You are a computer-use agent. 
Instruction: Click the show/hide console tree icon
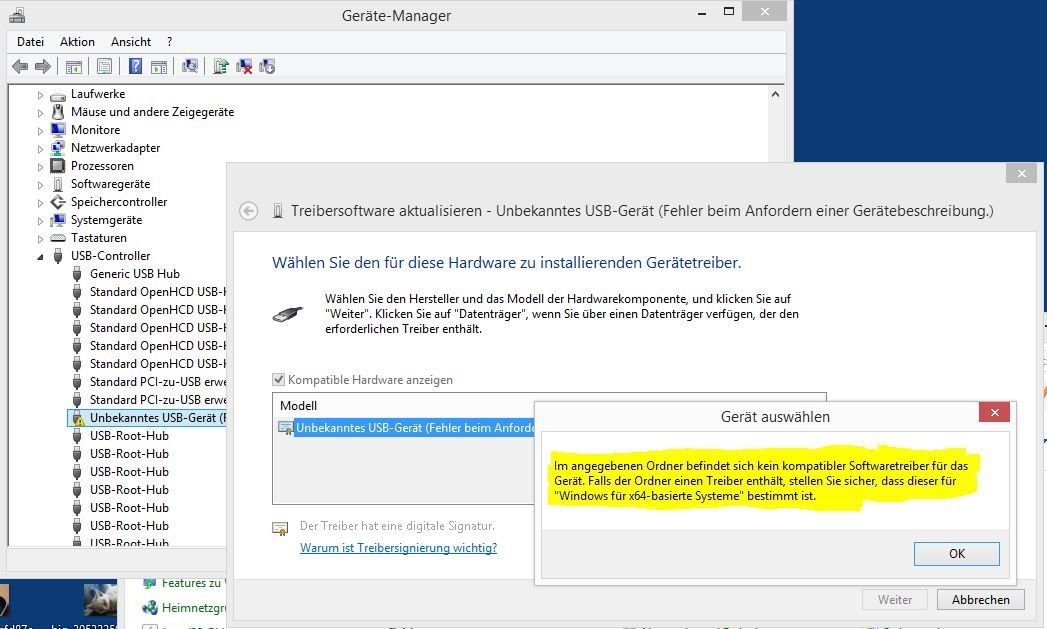[73, 66]
